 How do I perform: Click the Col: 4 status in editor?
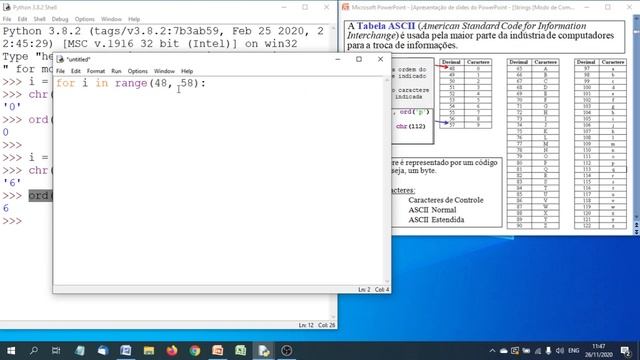tap(382, 289)
